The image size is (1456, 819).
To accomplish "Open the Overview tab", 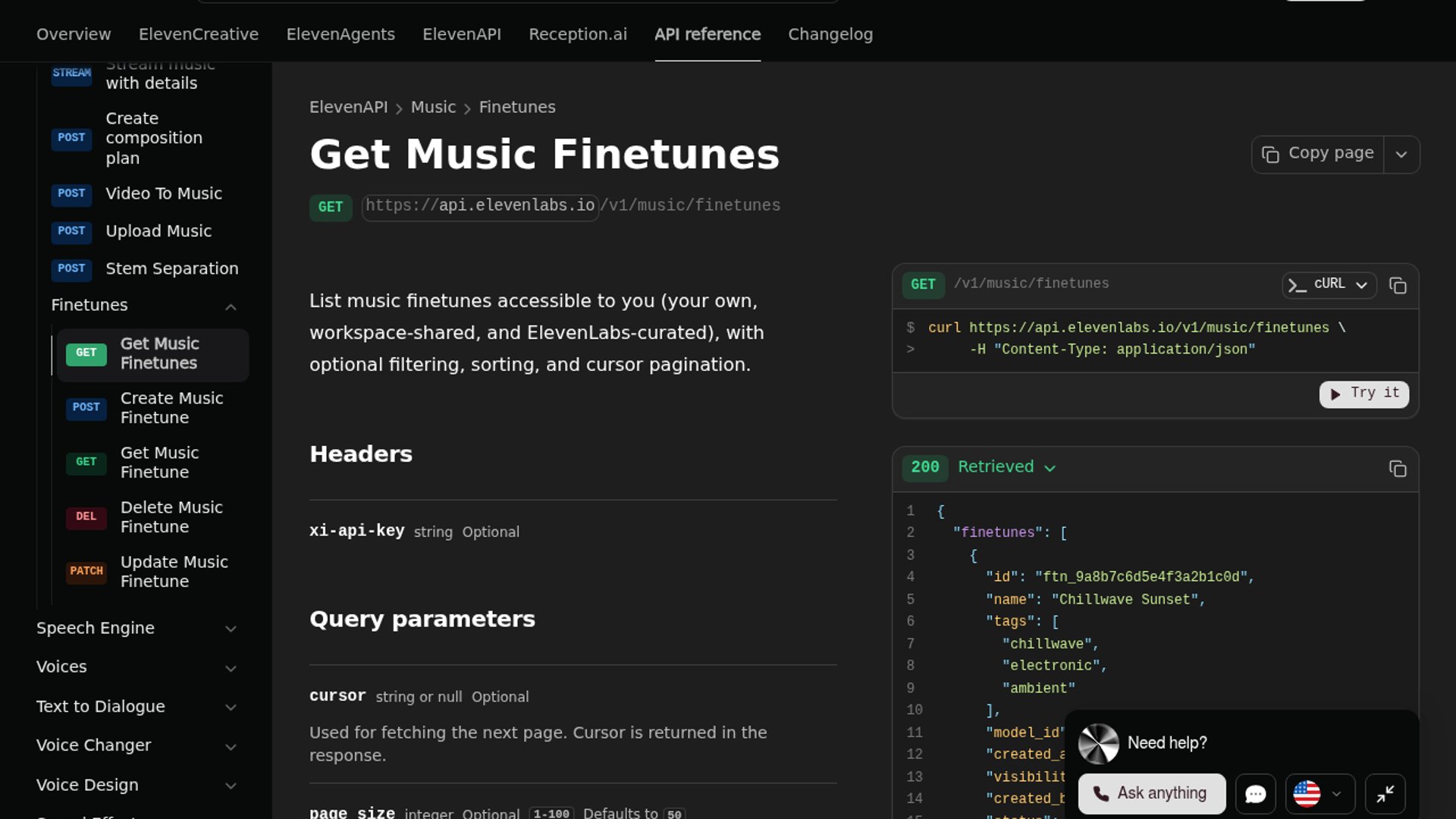I will click(x=74, y=34).
